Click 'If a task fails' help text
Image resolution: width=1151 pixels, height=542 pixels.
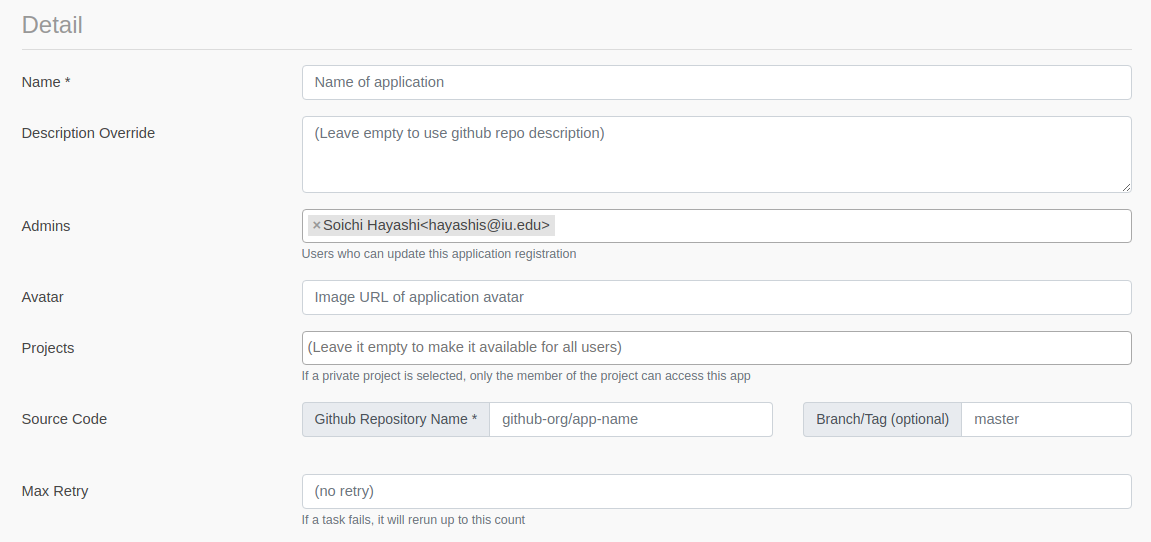[x=413, y=520]
